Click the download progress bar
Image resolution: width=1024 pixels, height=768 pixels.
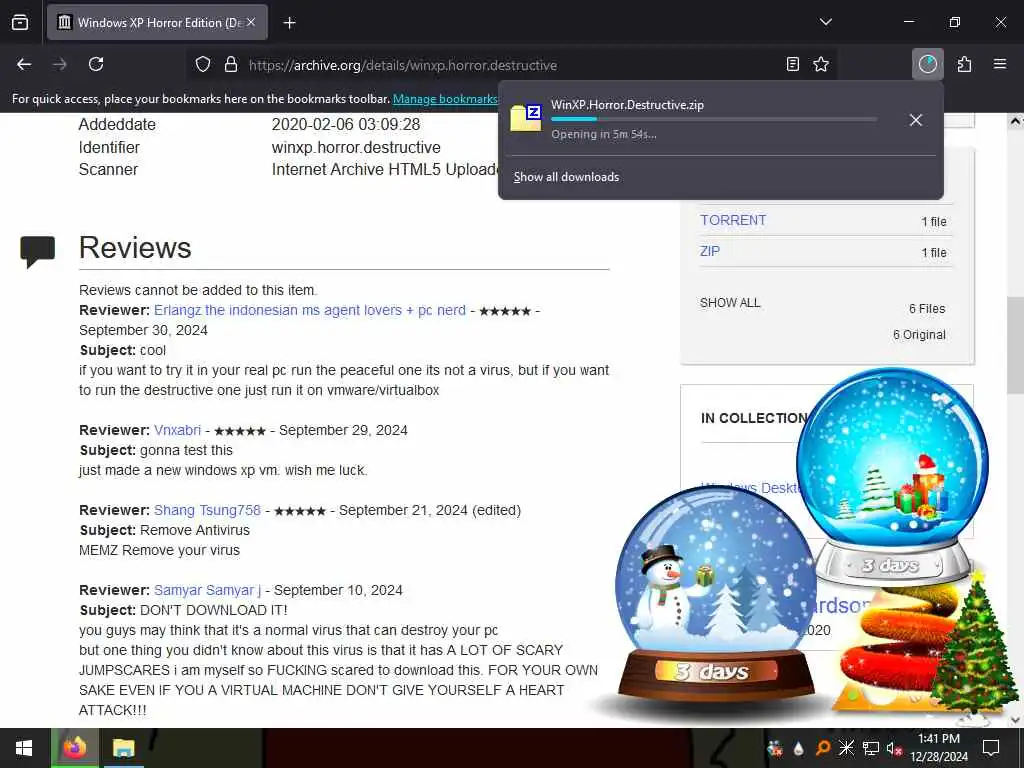714,119
